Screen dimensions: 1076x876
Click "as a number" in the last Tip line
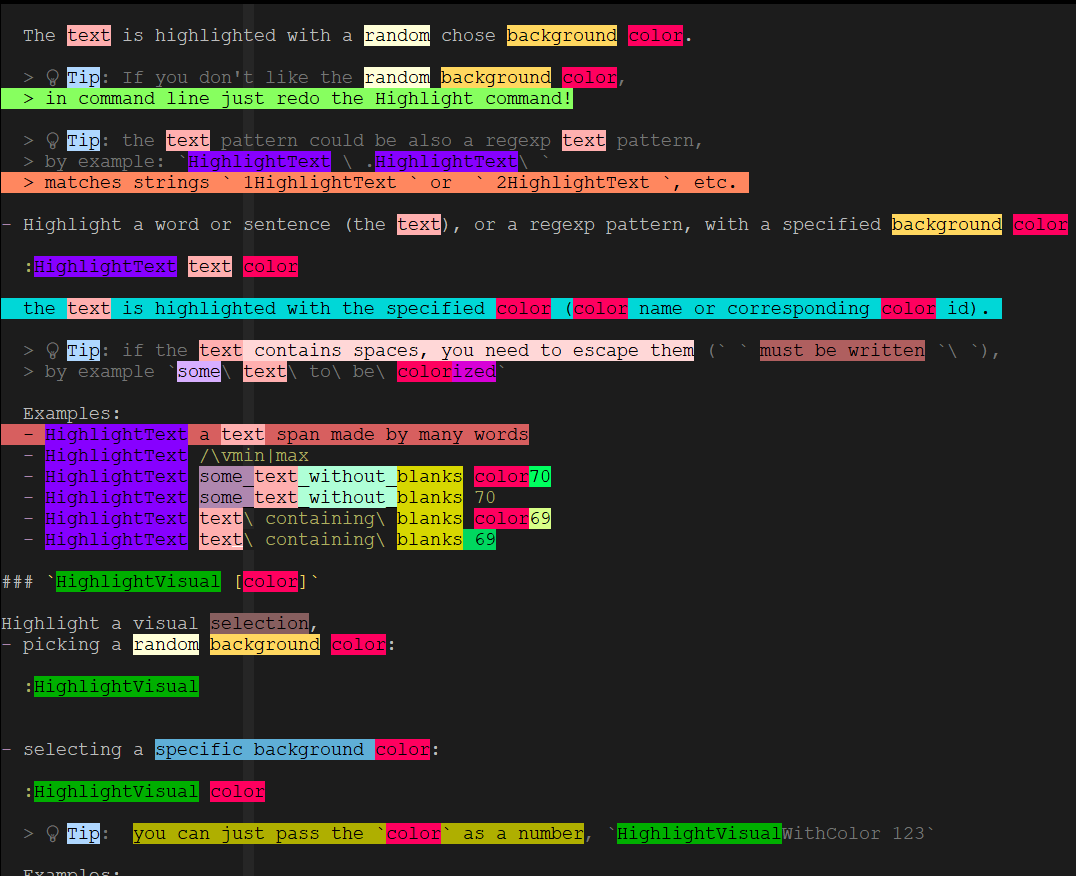(523, 833)
